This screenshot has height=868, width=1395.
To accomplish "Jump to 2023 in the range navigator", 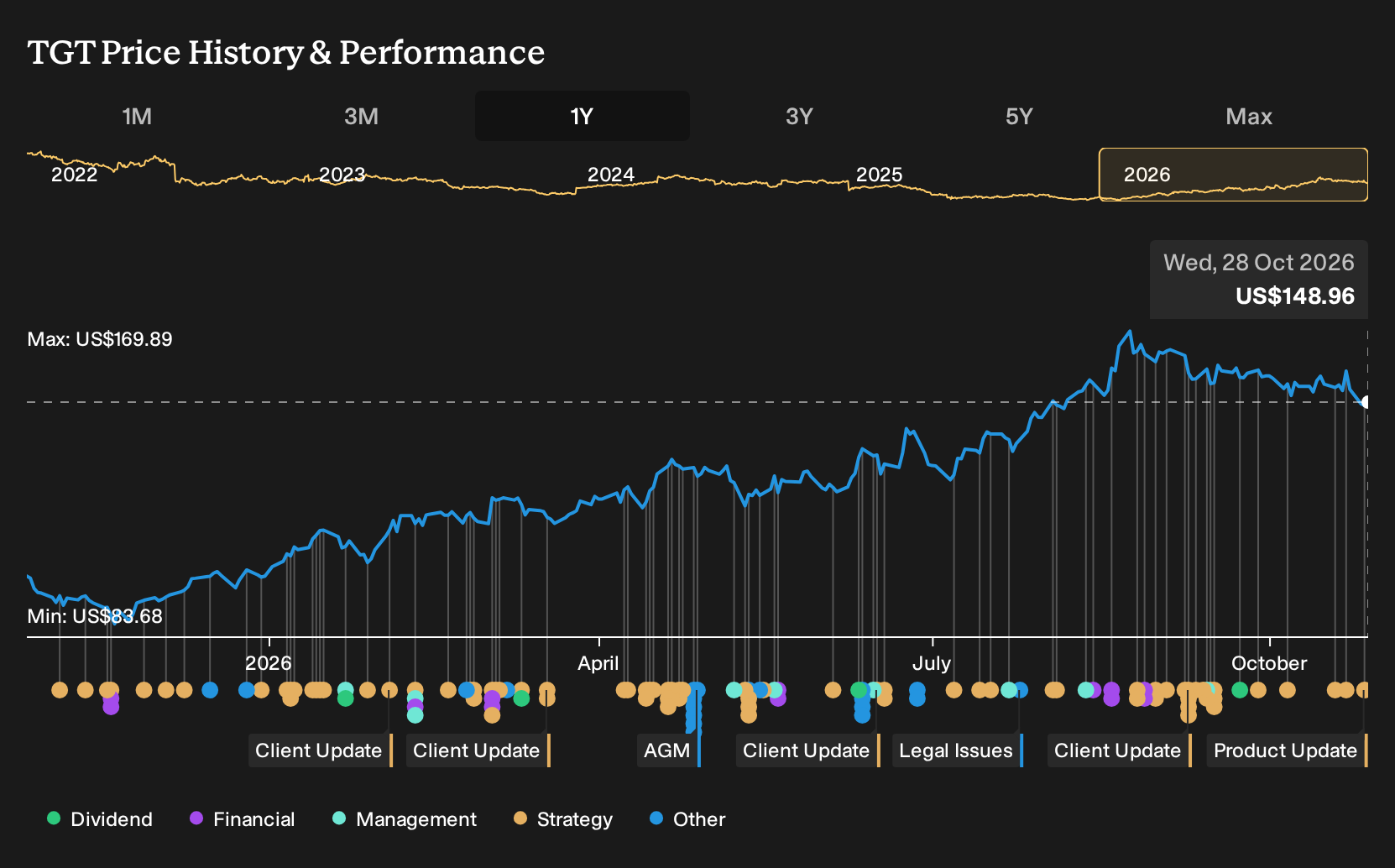I will coord(342,175).
